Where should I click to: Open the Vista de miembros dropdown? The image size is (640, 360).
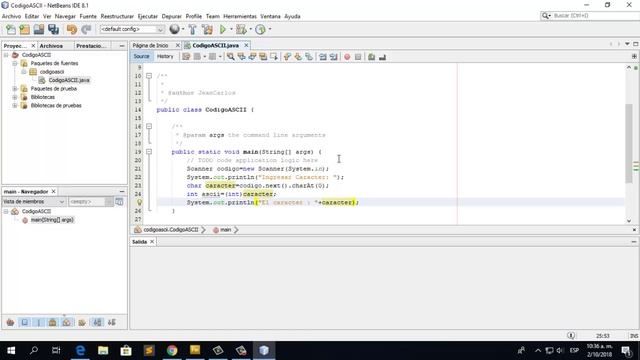click(x=33, y=202)
